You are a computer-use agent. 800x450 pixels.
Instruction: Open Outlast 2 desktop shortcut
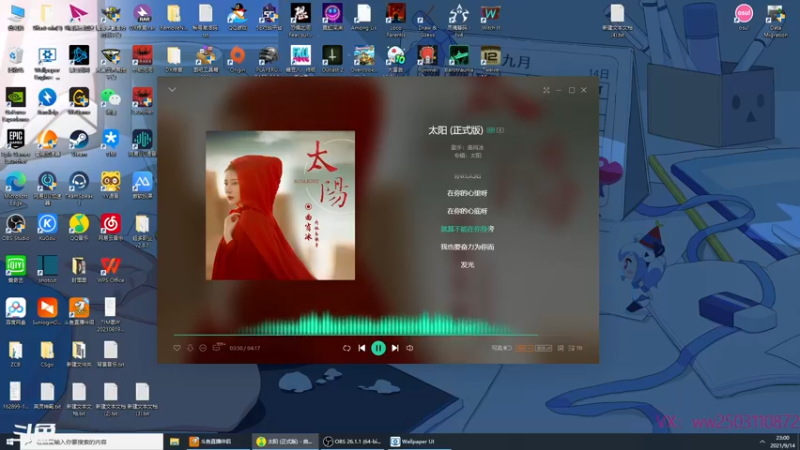click(332, 59)
